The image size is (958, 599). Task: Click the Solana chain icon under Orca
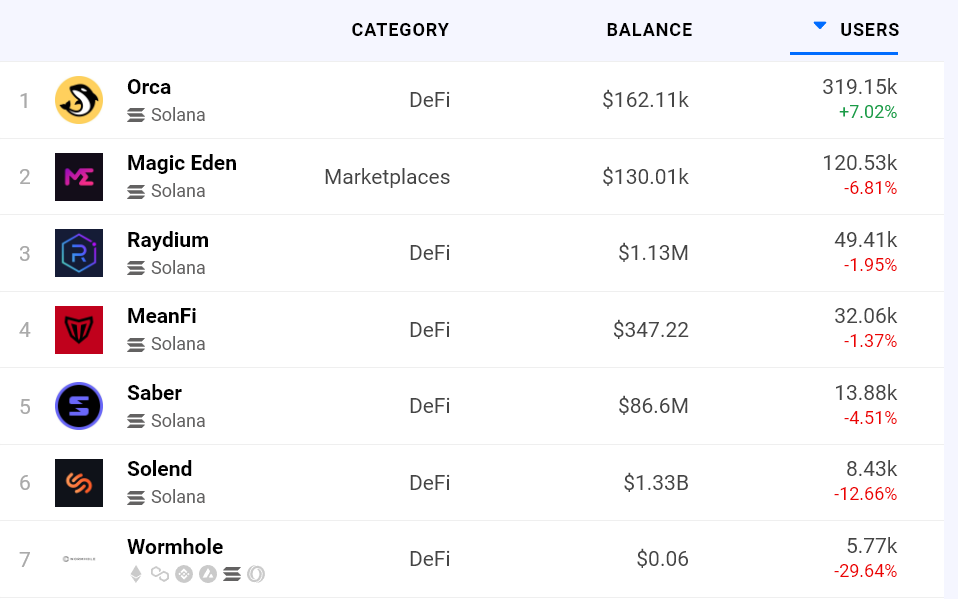136,115
